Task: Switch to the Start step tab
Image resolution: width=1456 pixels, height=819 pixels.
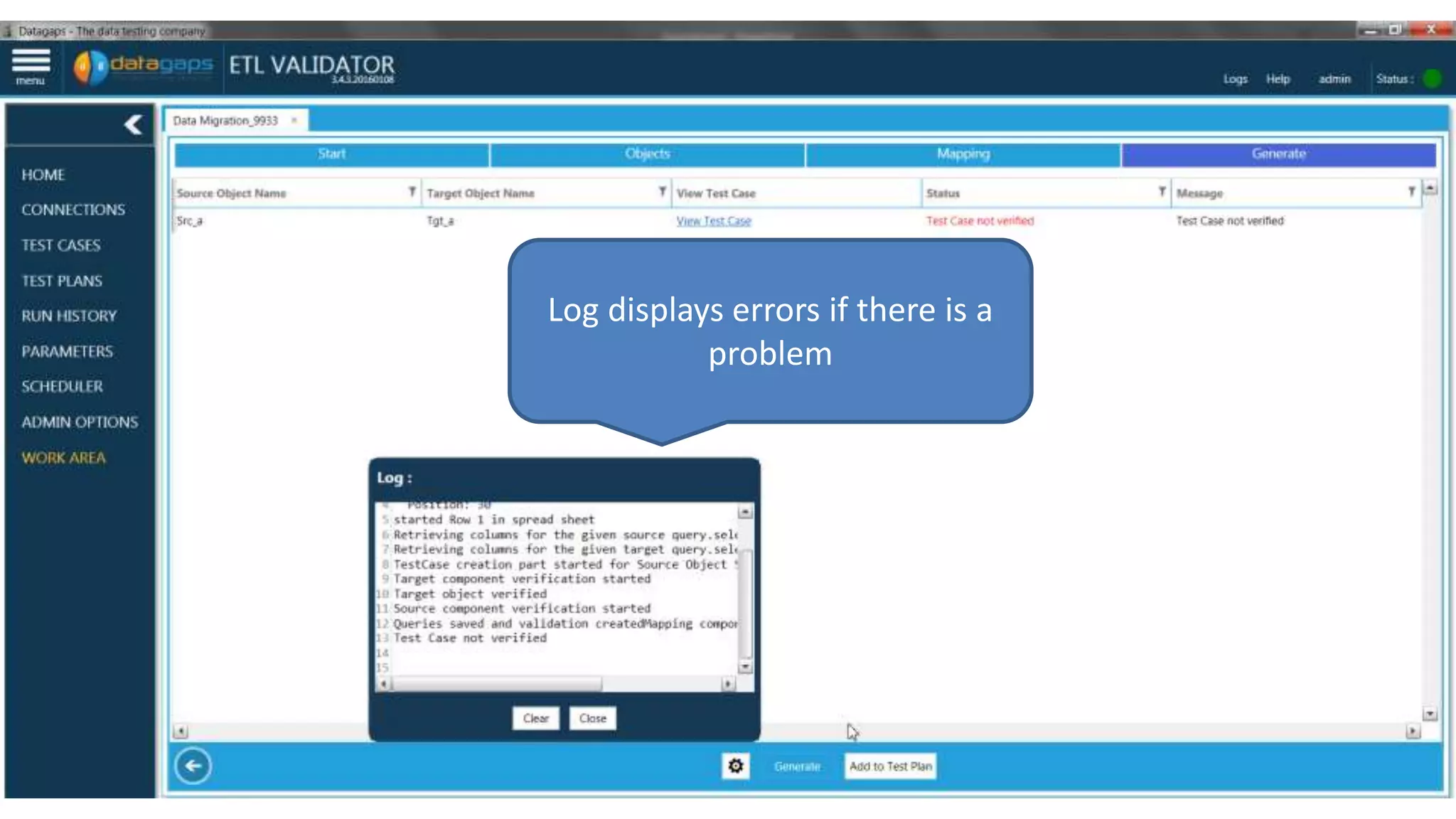Action: [x=331, y=154]
